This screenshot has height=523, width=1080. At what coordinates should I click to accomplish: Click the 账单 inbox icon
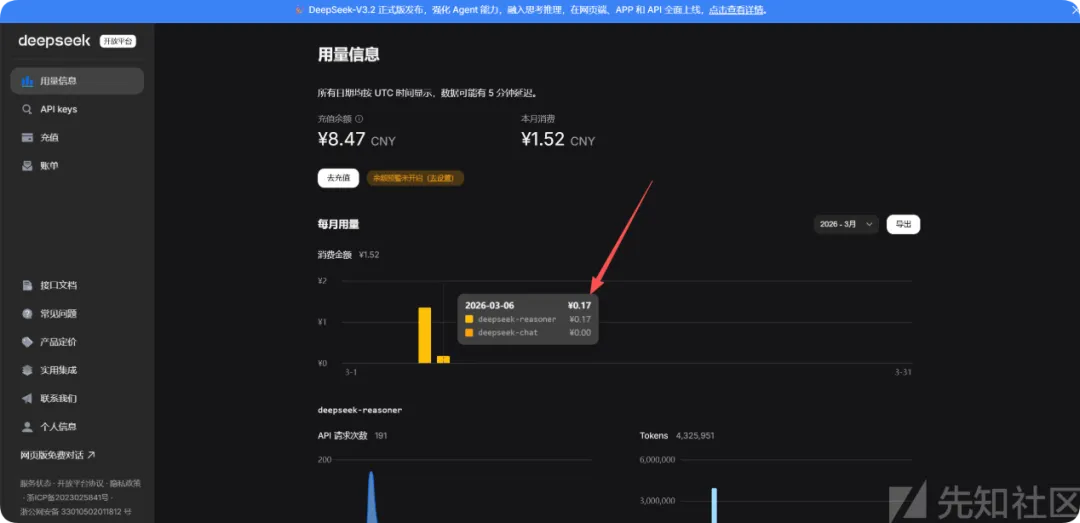[28, 166]
